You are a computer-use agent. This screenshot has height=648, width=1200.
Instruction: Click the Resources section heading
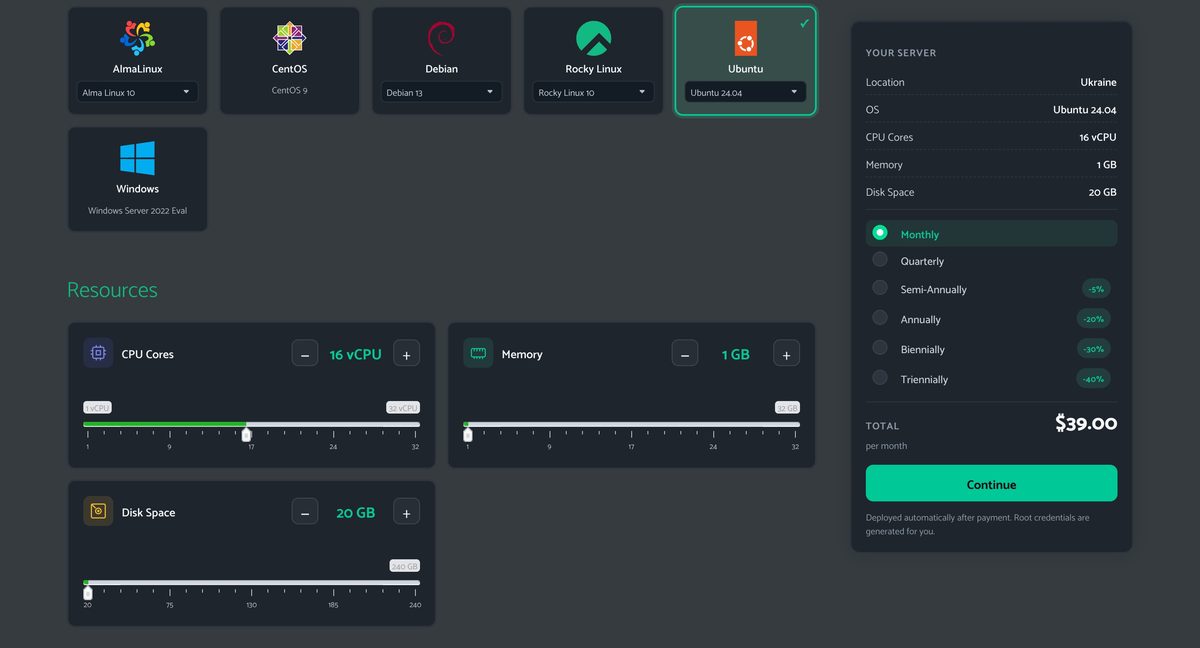click(x=112, y=290)
